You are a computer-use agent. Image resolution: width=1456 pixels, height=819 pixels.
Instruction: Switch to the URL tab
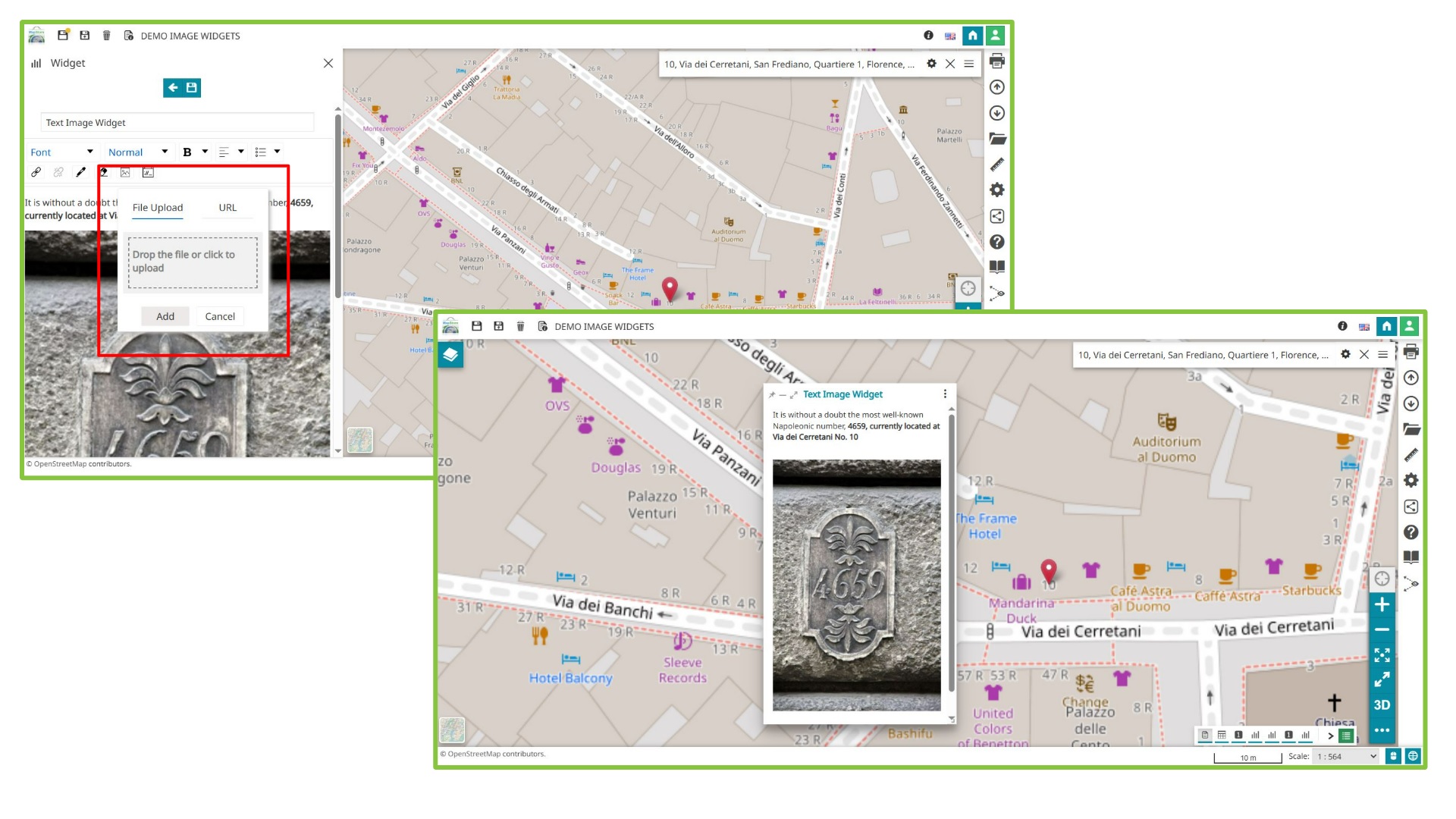(227, 208)
